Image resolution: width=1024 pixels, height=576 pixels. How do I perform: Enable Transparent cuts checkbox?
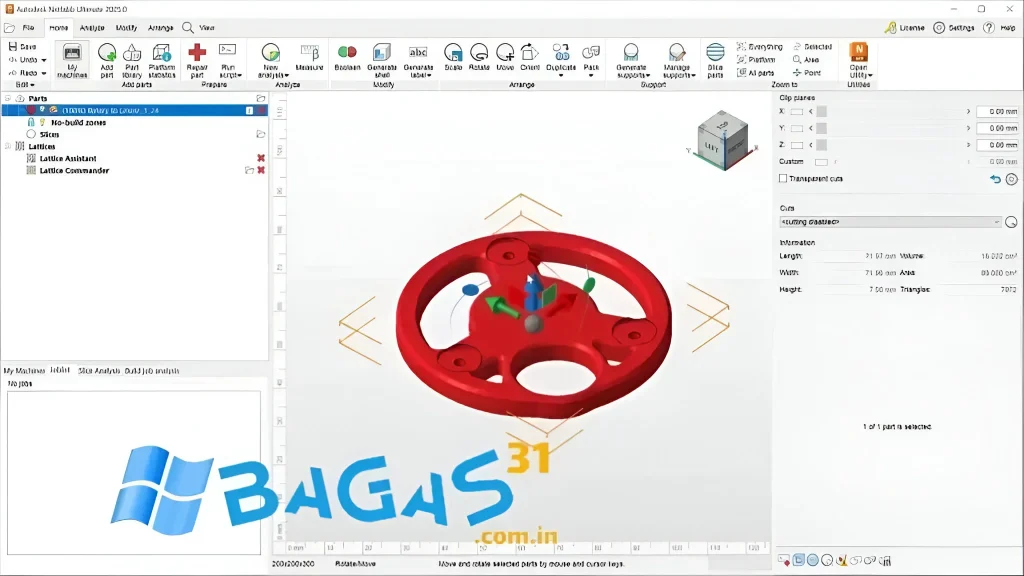click(x=783, y=178)
